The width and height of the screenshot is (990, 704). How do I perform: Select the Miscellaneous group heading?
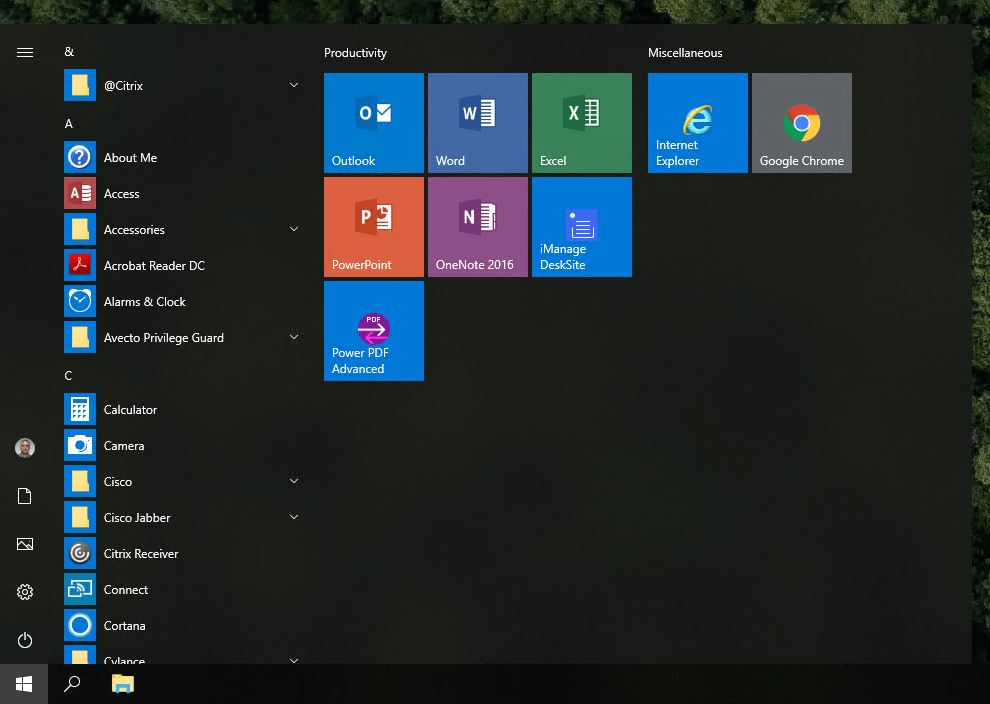685,53
